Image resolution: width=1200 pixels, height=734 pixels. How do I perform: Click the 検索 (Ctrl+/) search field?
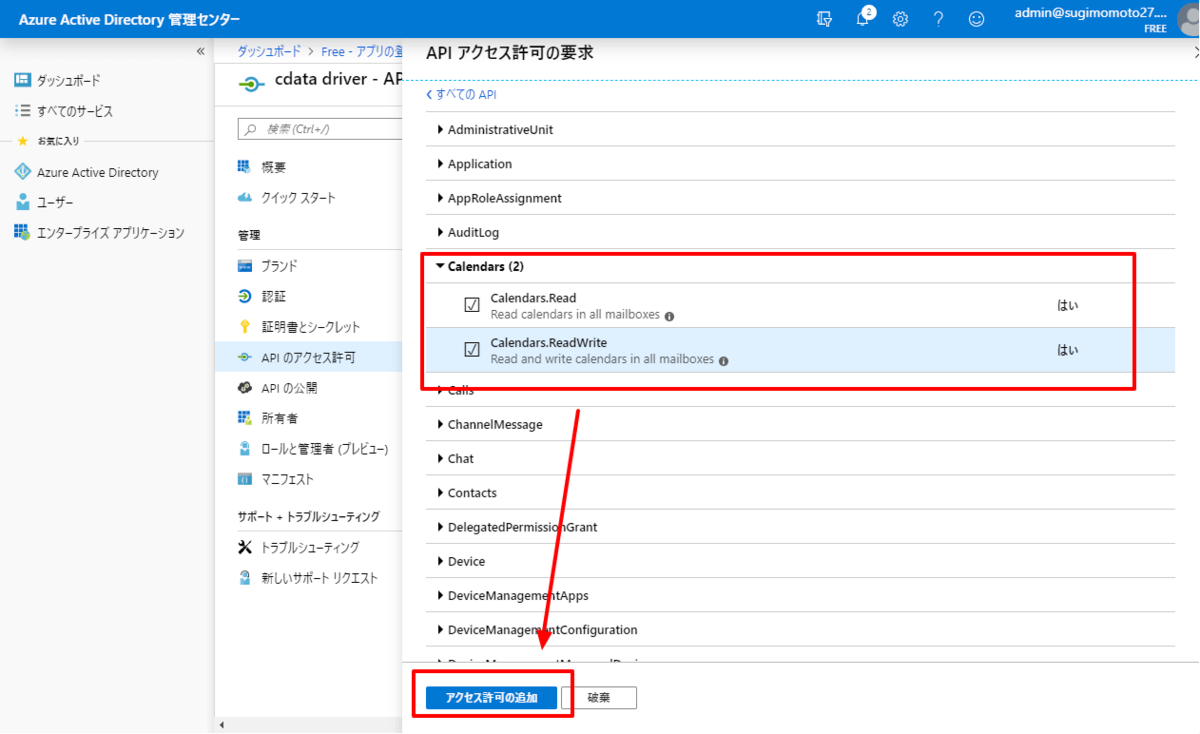[320, 129]
